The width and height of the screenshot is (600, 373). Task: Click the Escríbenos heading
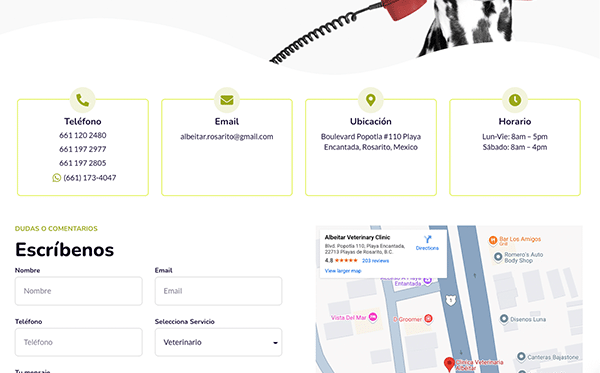[x=65, y=250]
